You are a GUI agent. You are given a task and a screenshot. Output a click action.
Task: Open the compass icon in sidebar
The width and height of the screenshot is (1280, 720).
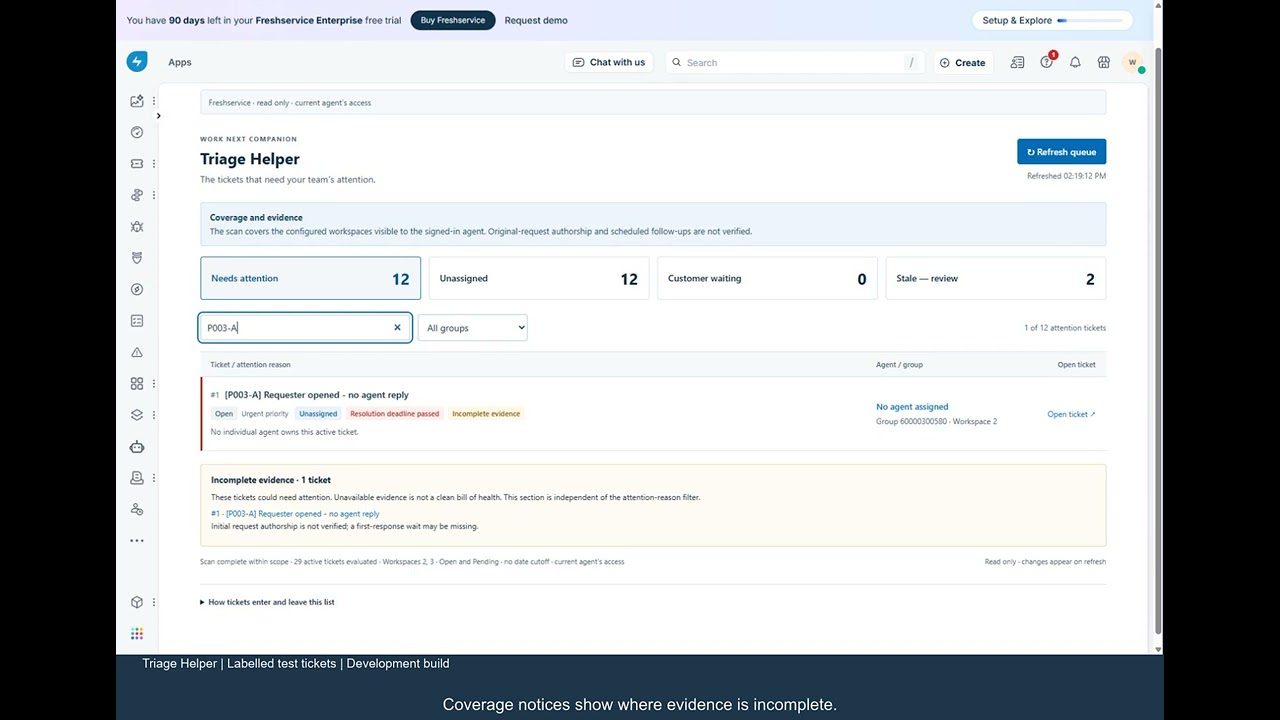(x=137, y=289)
